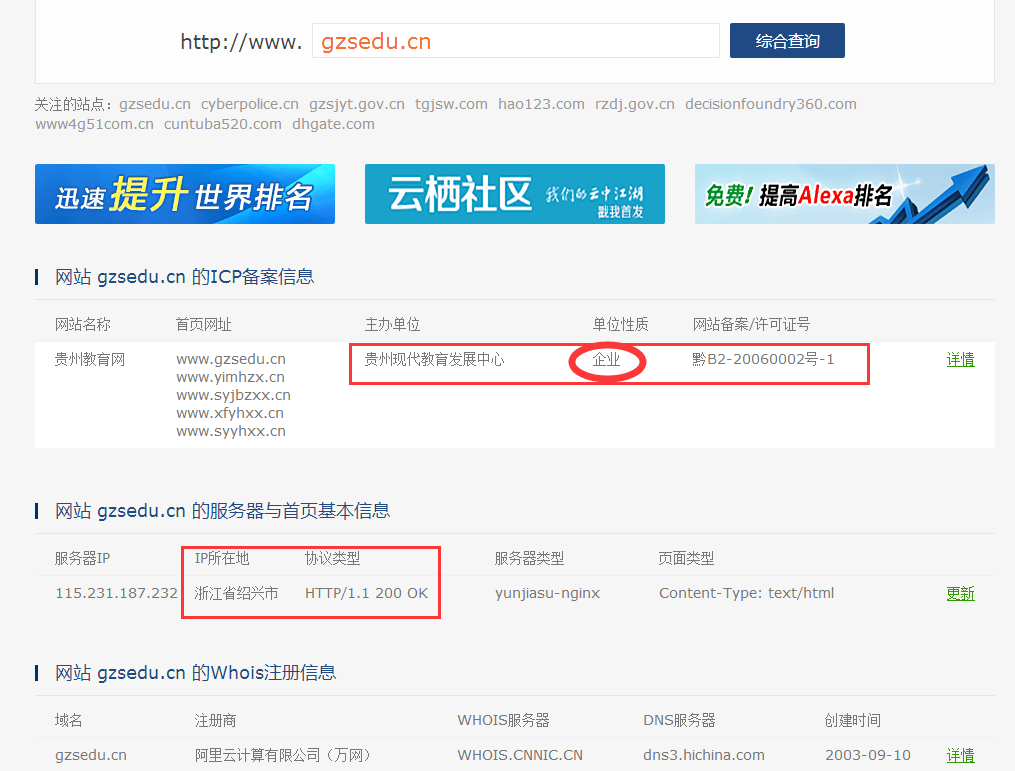1015x771 pixels.
Task: Open 详情 link in the Whois row
Action: click(960, 756)
